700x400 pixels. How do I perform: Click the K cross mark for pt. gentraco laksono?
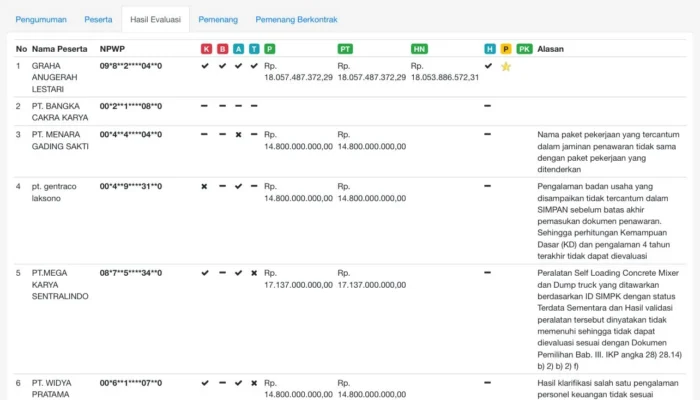[204, 186]
